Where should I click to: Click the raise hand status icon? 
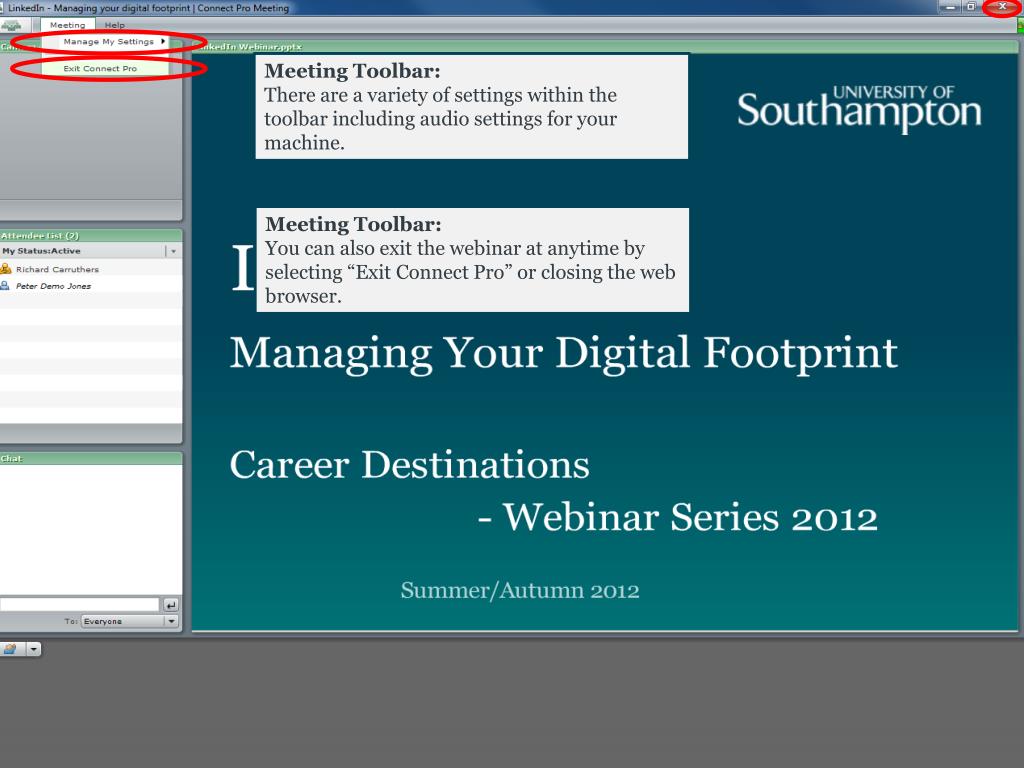pyautogui.click(x=10, y=649)
